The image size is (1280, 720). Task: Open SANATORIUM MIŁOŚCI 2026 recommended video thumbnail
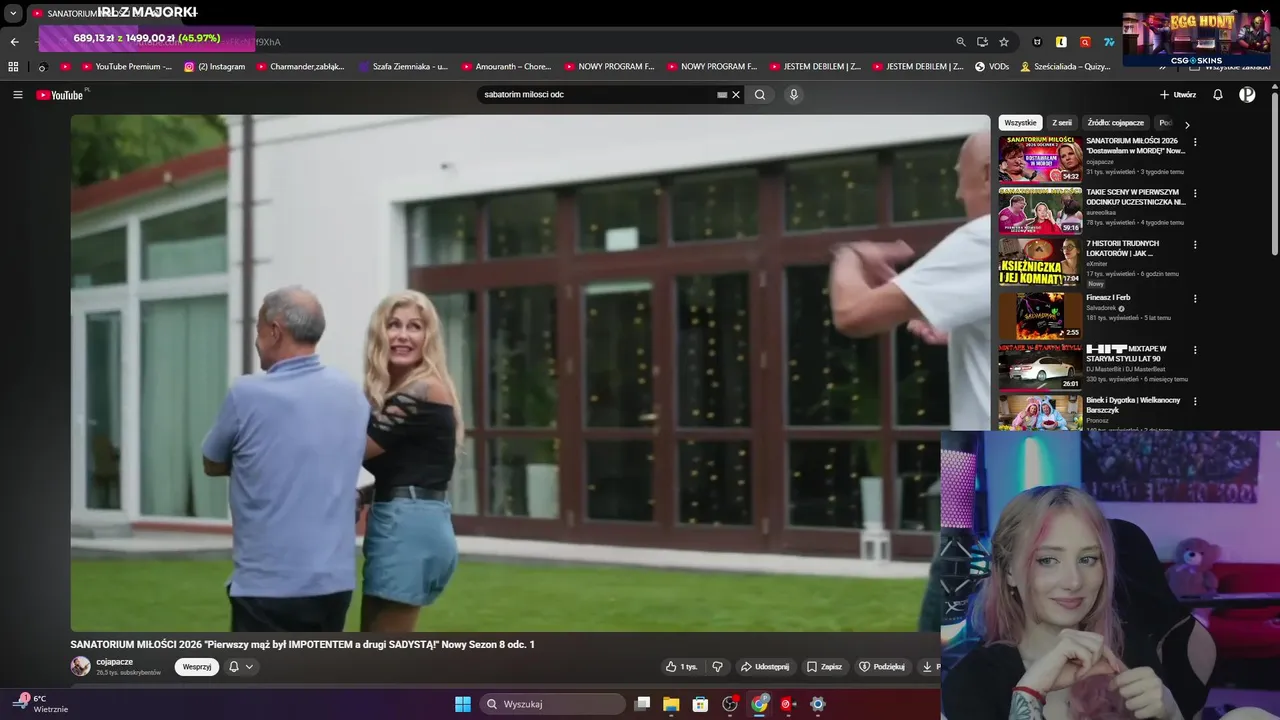(x=1040, y=159)
